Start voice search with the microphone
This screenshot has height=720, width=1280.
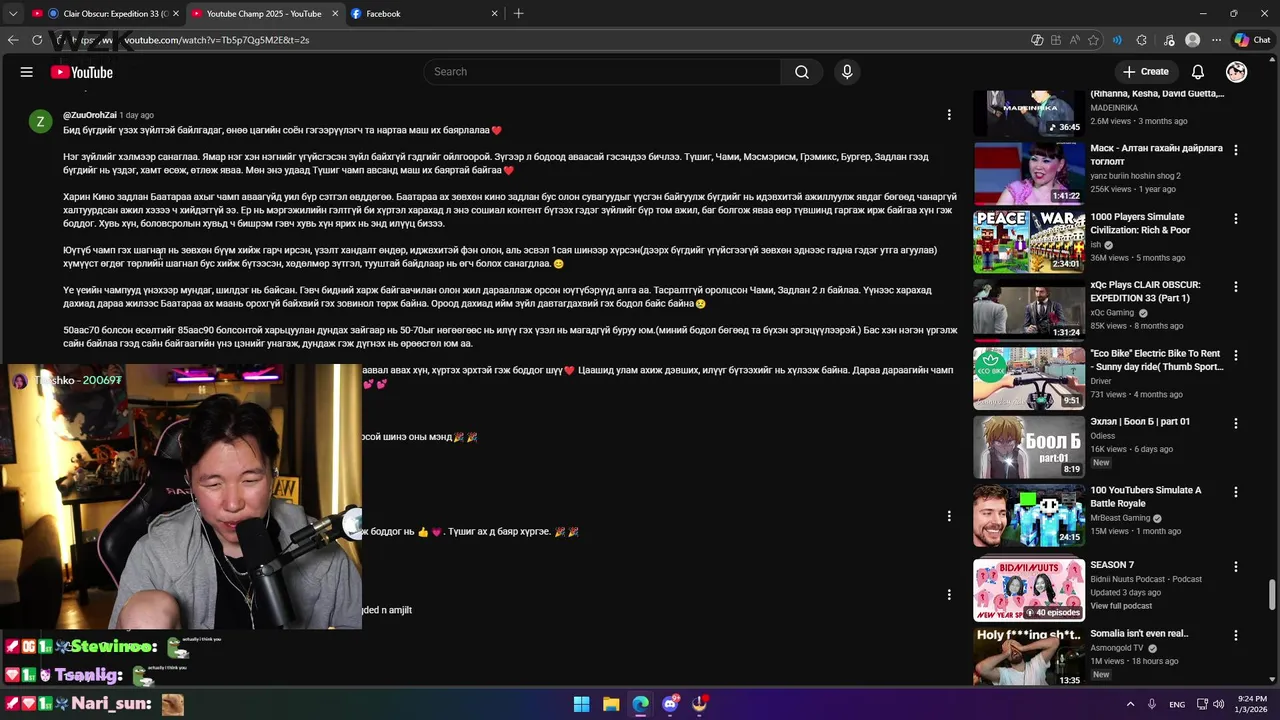click(847, 72)
